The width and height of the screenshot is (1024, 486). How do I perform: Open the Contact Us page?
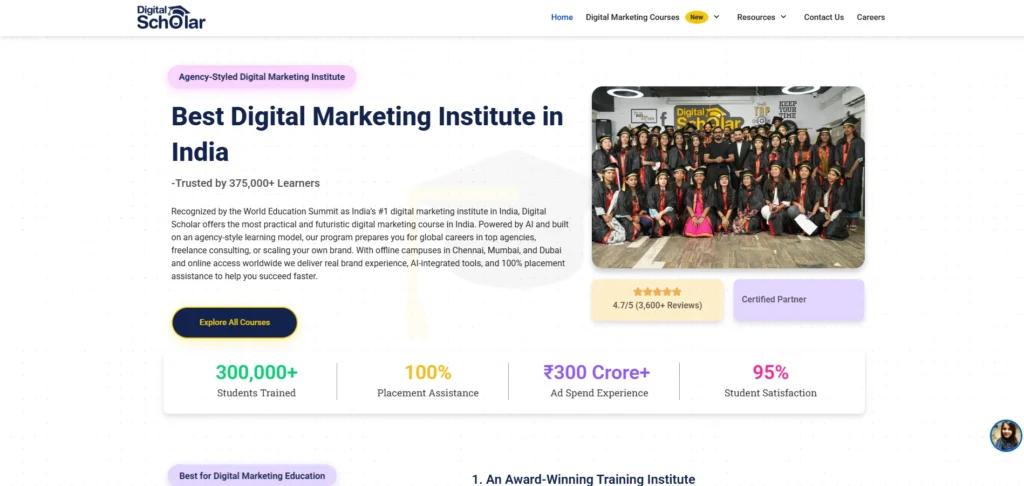(824, 17)
